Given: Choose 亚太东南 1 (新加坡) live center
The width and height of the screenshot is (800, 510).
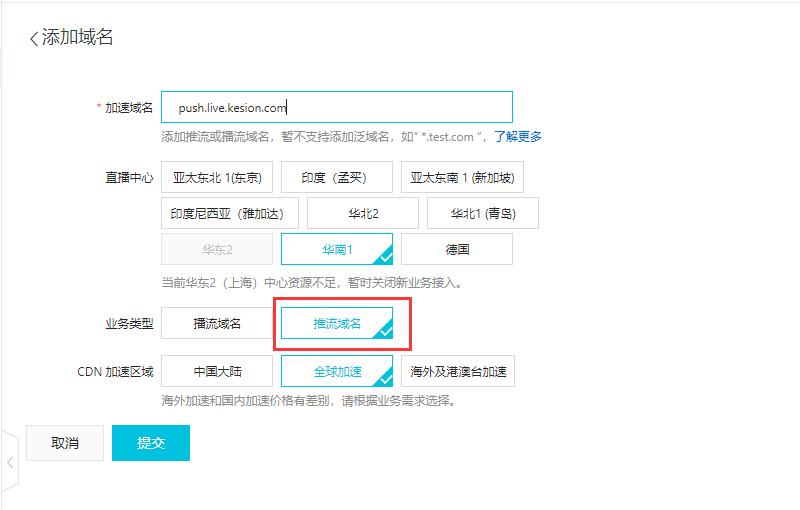Looking at the screenshot, I should 462,178.
